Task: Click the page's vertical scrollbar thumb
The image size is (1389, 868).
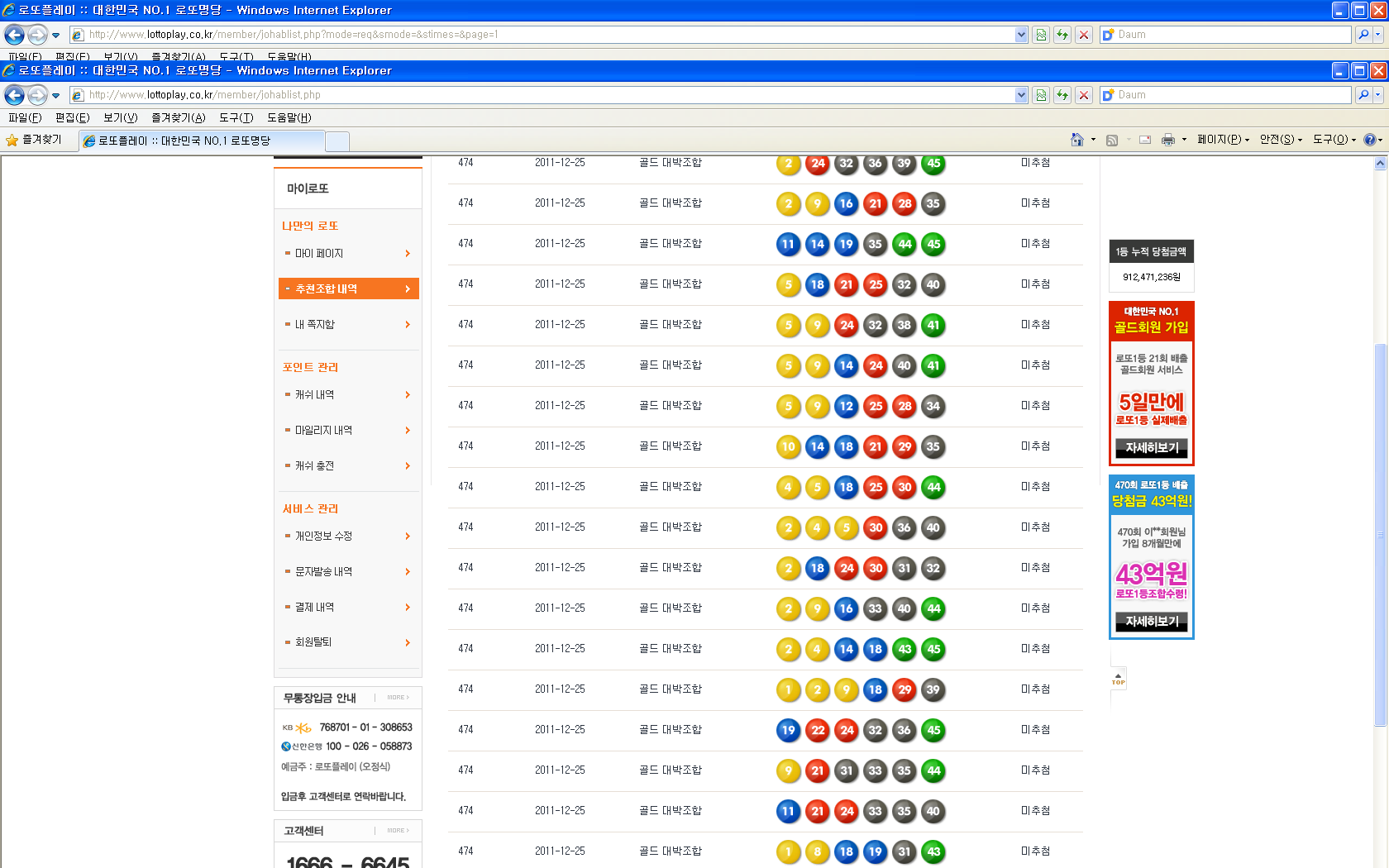Action: pos(1380,533)
